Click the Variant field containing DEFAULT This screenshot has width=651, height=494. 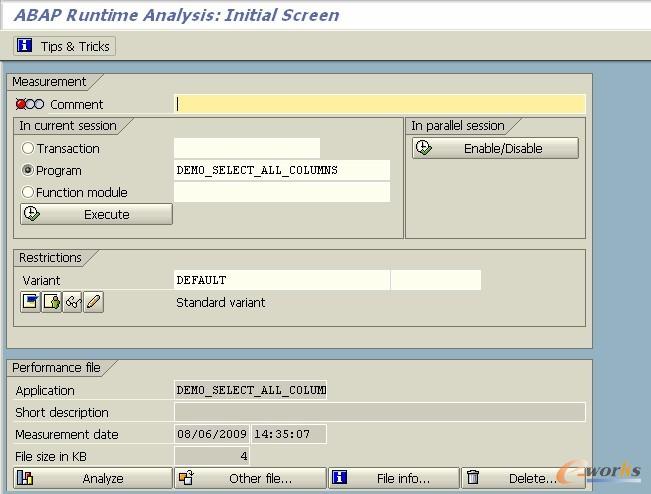(x=282, y=280)
